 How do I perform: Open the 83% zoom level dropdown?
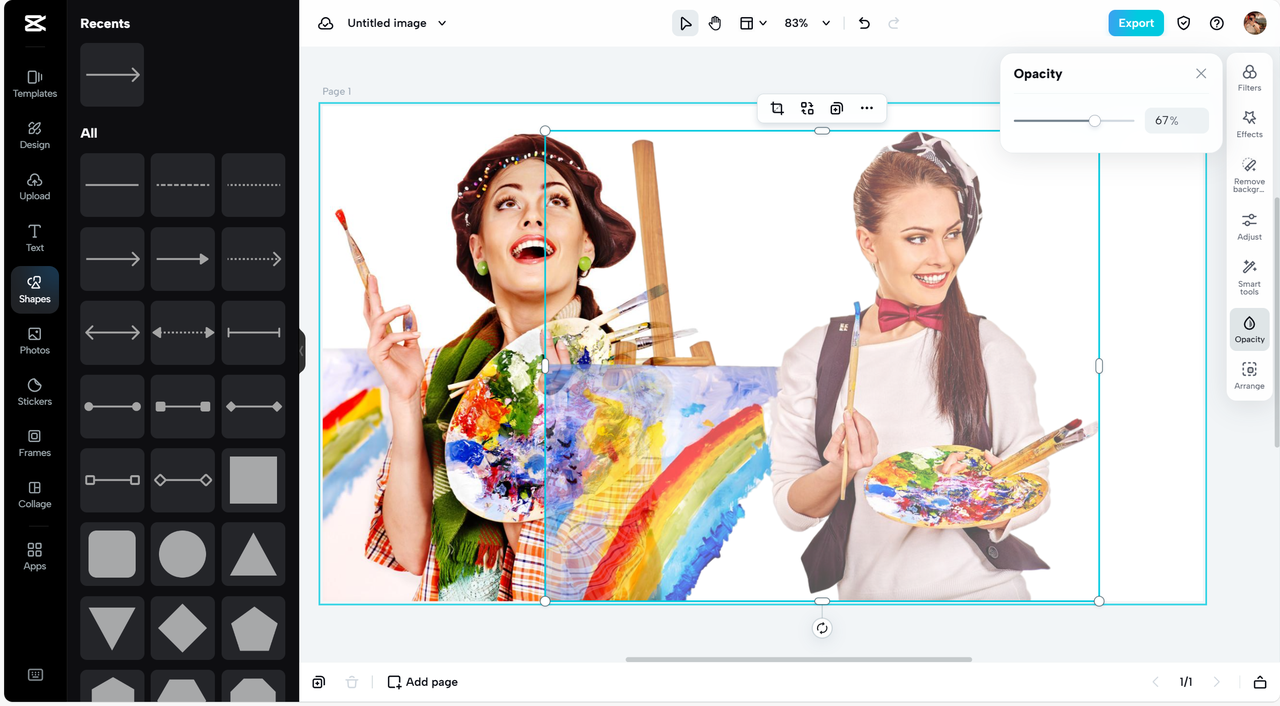point(807,23)
